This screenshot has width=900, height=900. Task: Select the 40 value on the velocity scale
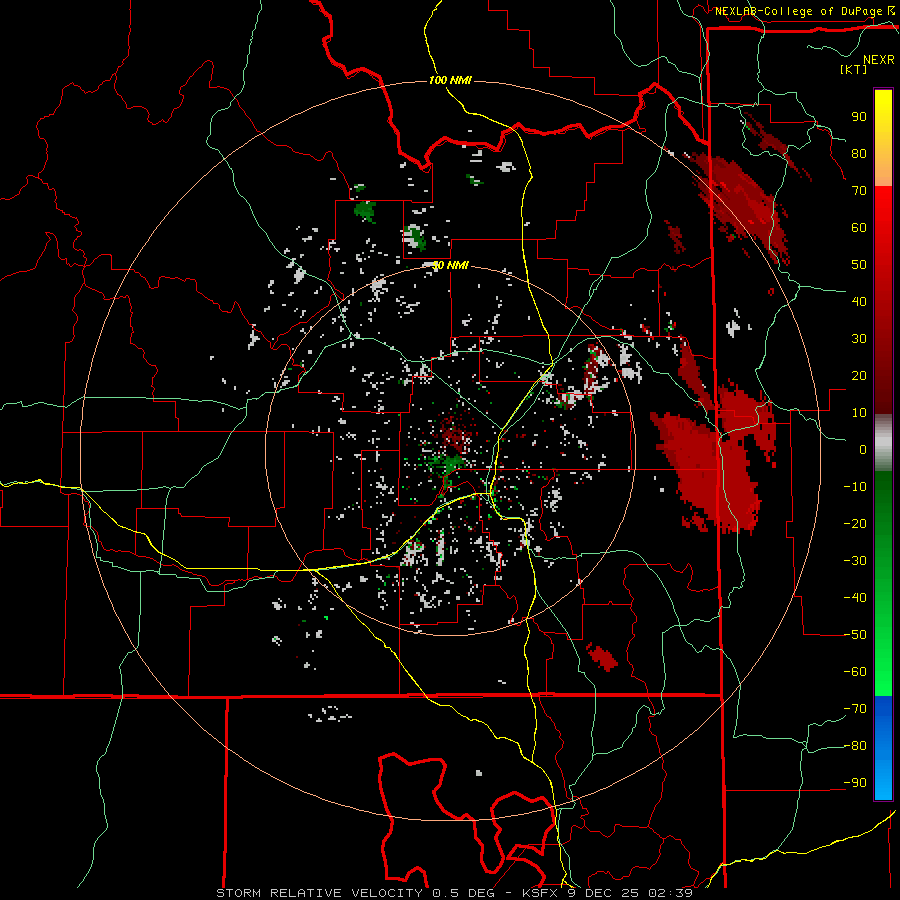coord(859,302)
